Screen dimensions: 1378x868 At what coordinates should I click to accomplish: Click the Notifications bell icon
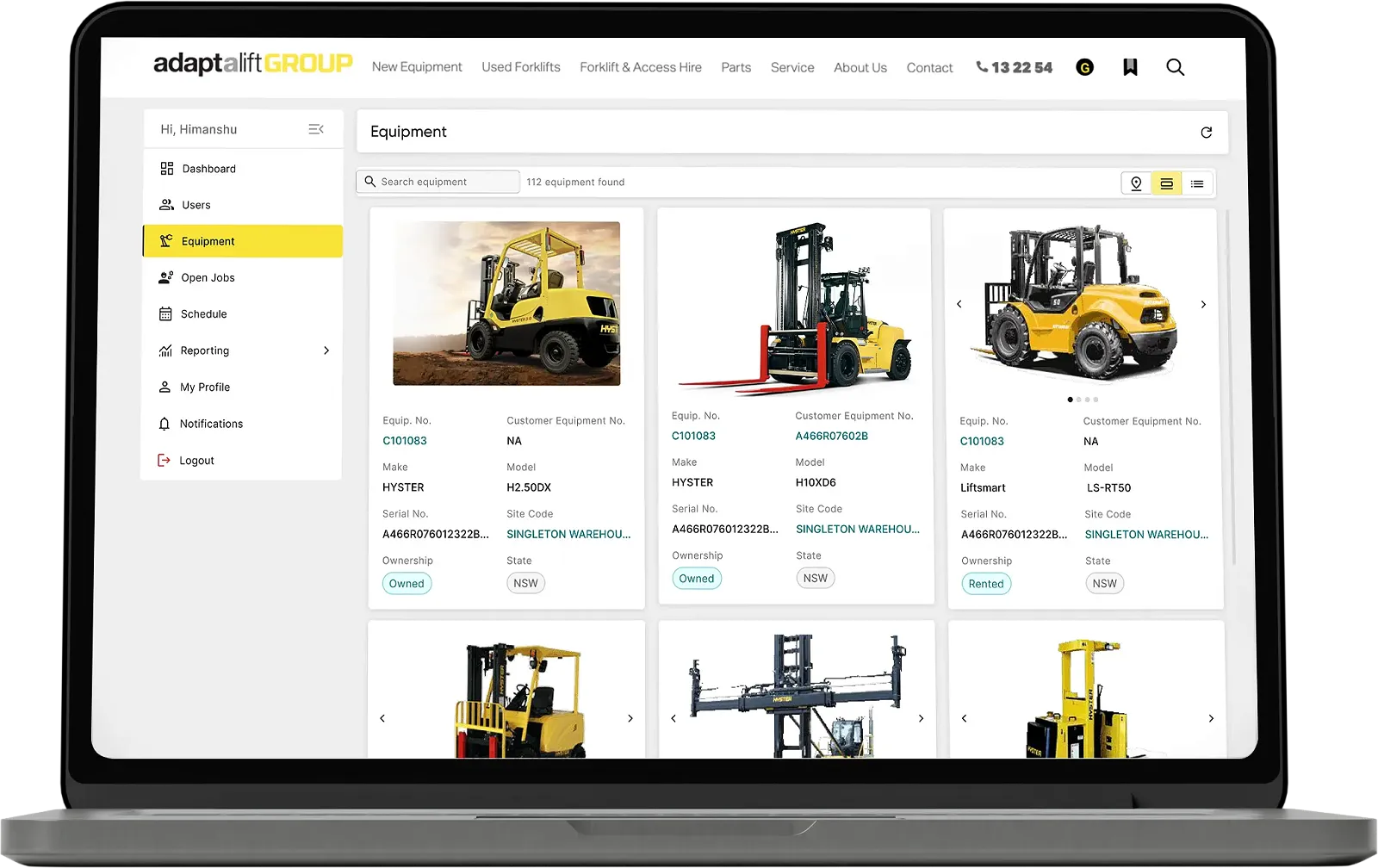pos(164,424)
